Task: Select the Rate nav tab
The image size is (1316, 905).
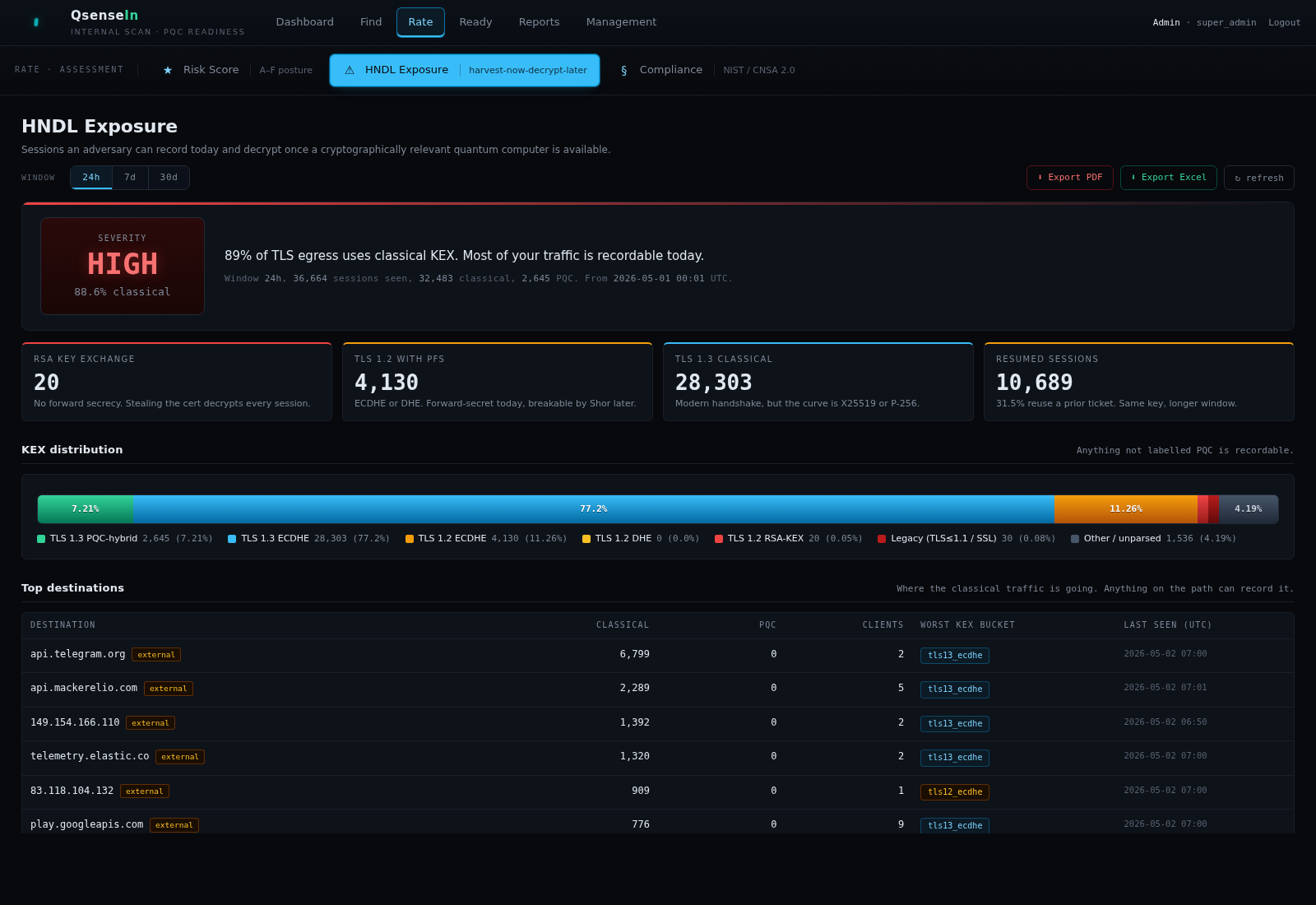Action: [x=420, y=22]
